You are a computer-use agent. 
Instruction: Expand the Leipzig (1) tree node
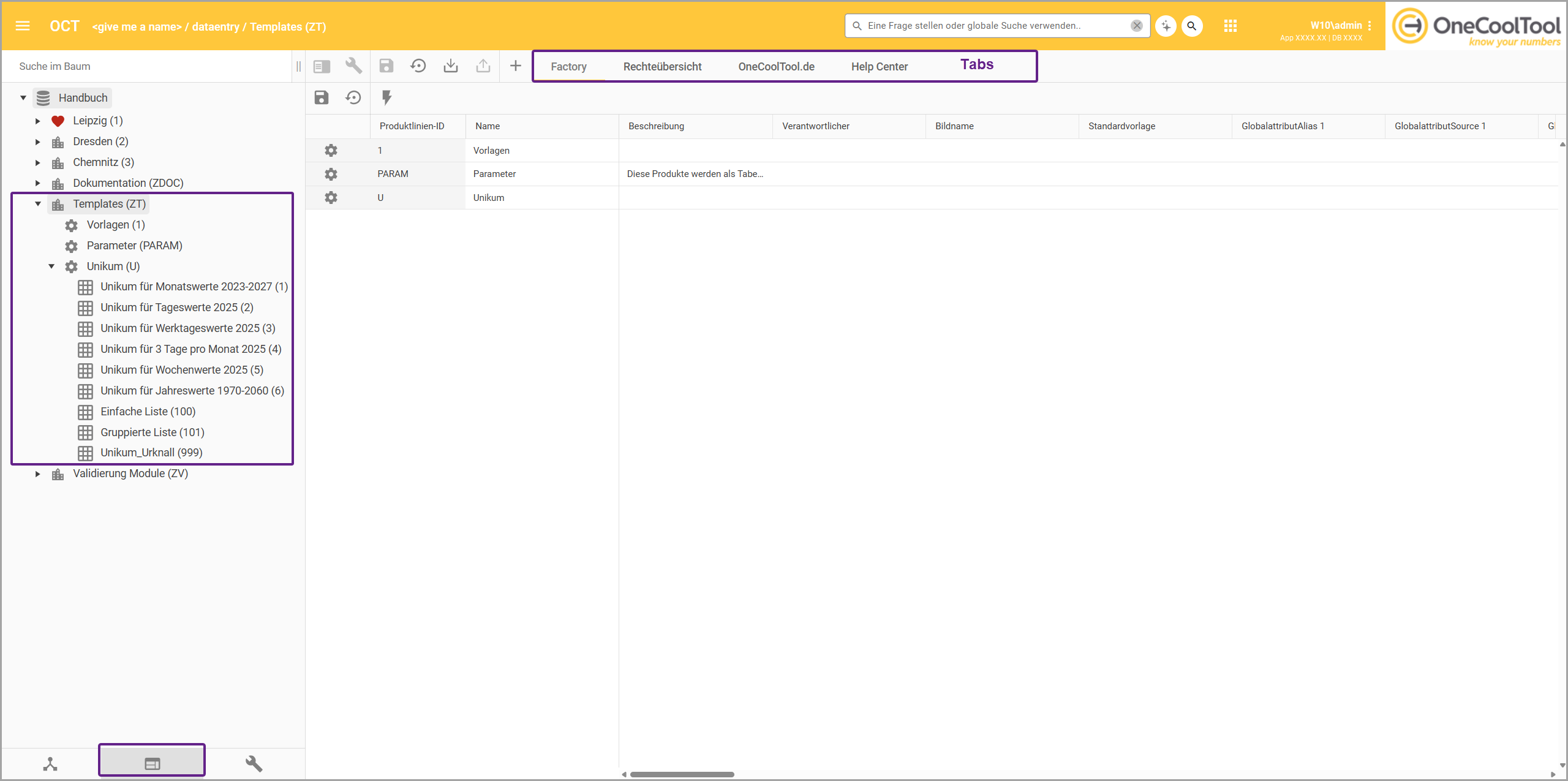point(38,121)
